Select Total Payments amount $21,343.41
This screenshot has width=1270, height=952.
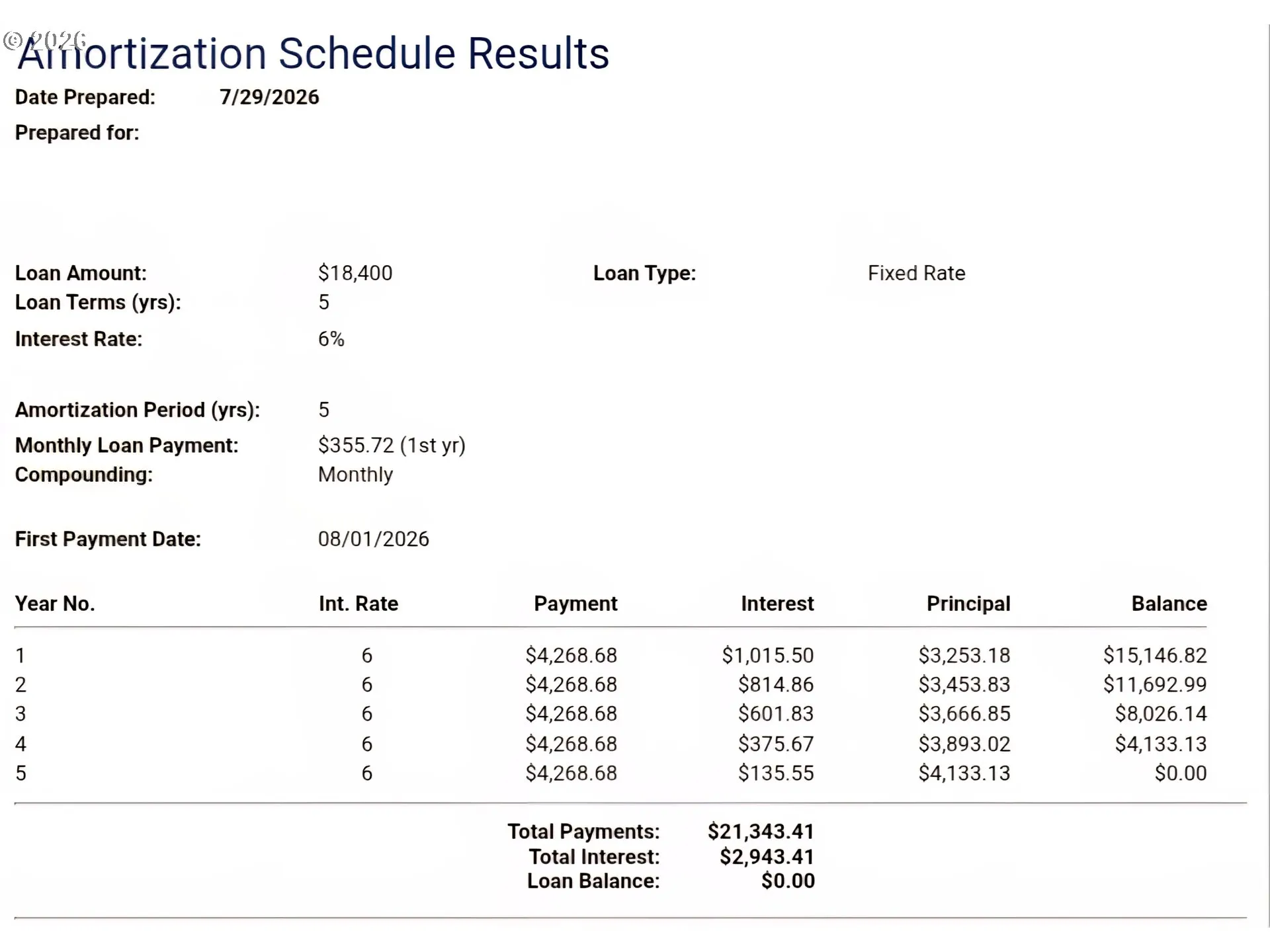(761, 832)
